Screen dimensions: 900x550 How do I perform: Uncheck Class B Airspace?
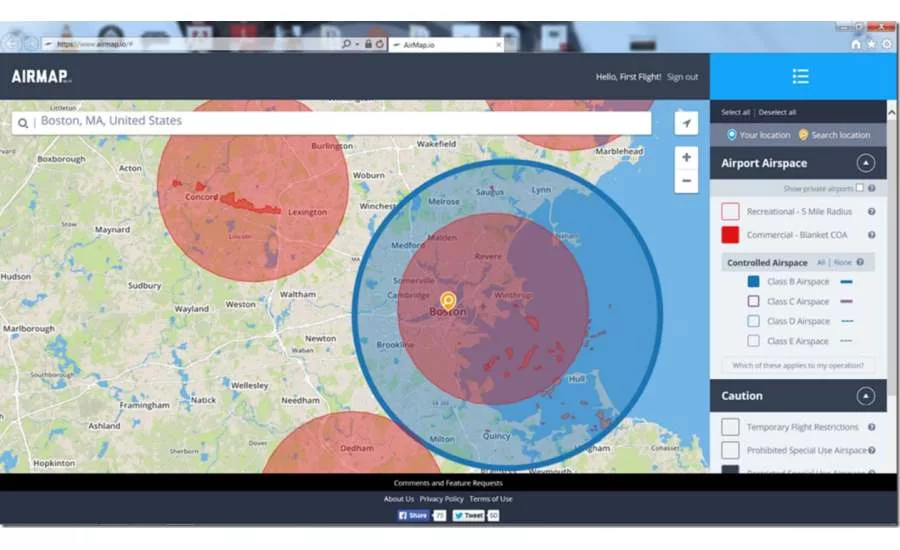pyautogui.click(x=754, y=281)
